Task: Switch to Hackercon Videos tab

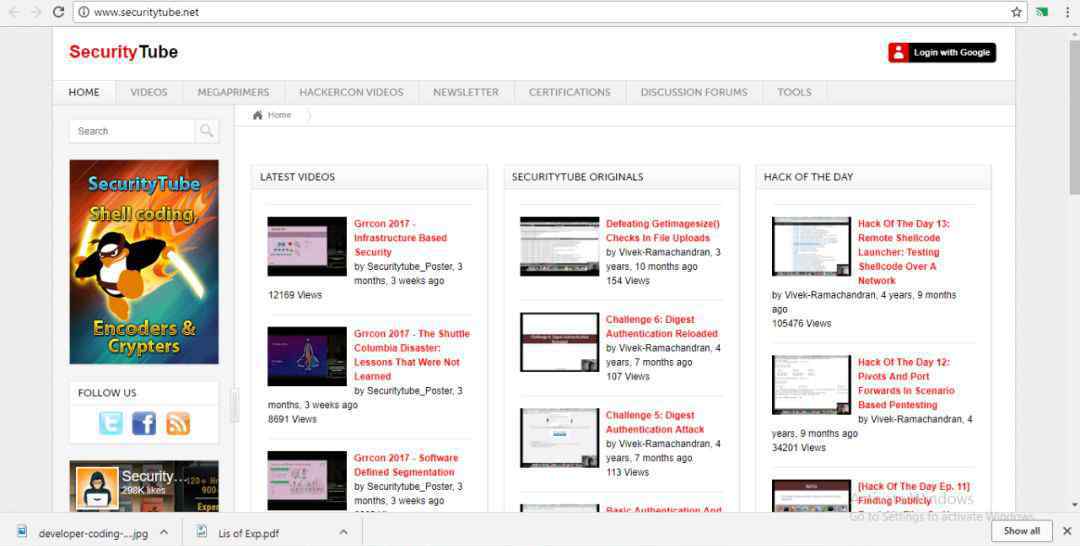Action: tap(351, 92)
